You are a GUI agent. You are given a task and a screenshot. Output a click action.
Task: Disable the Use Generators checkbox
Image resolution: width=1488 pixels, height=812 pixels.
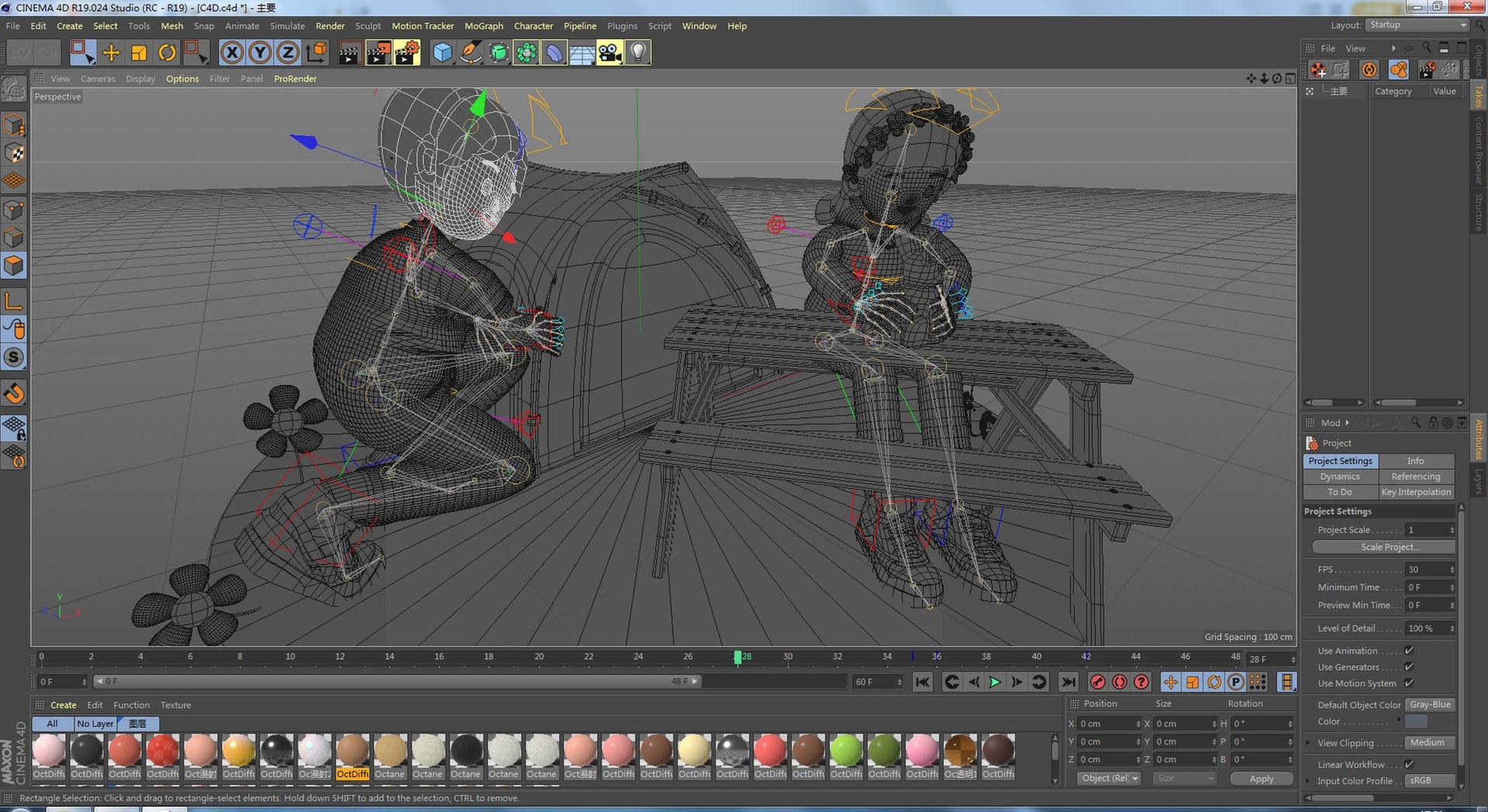(x=1409, y=667)
